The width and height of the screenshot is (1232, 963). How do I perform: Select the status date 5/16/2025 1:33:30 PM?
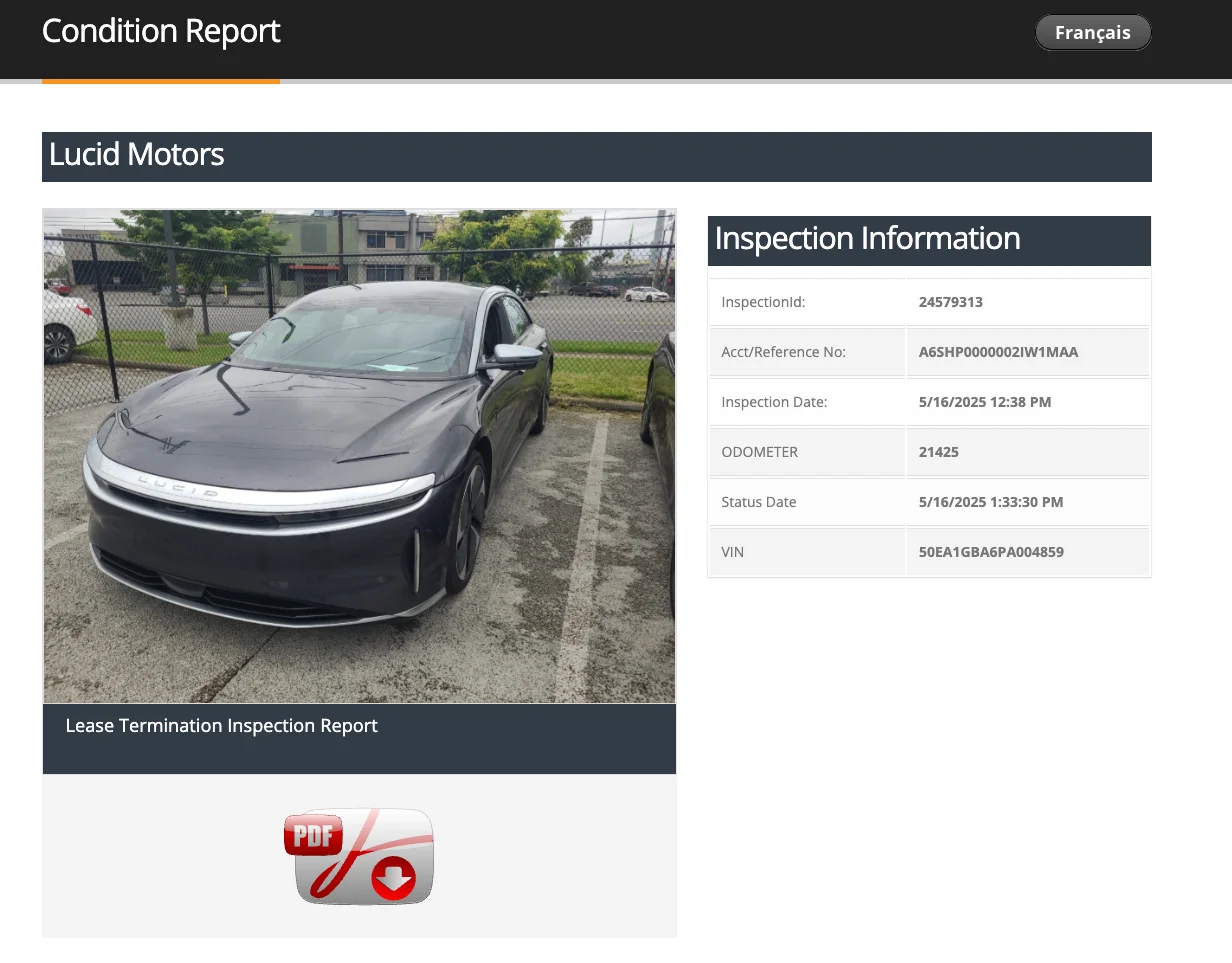[x=991, y=502]
